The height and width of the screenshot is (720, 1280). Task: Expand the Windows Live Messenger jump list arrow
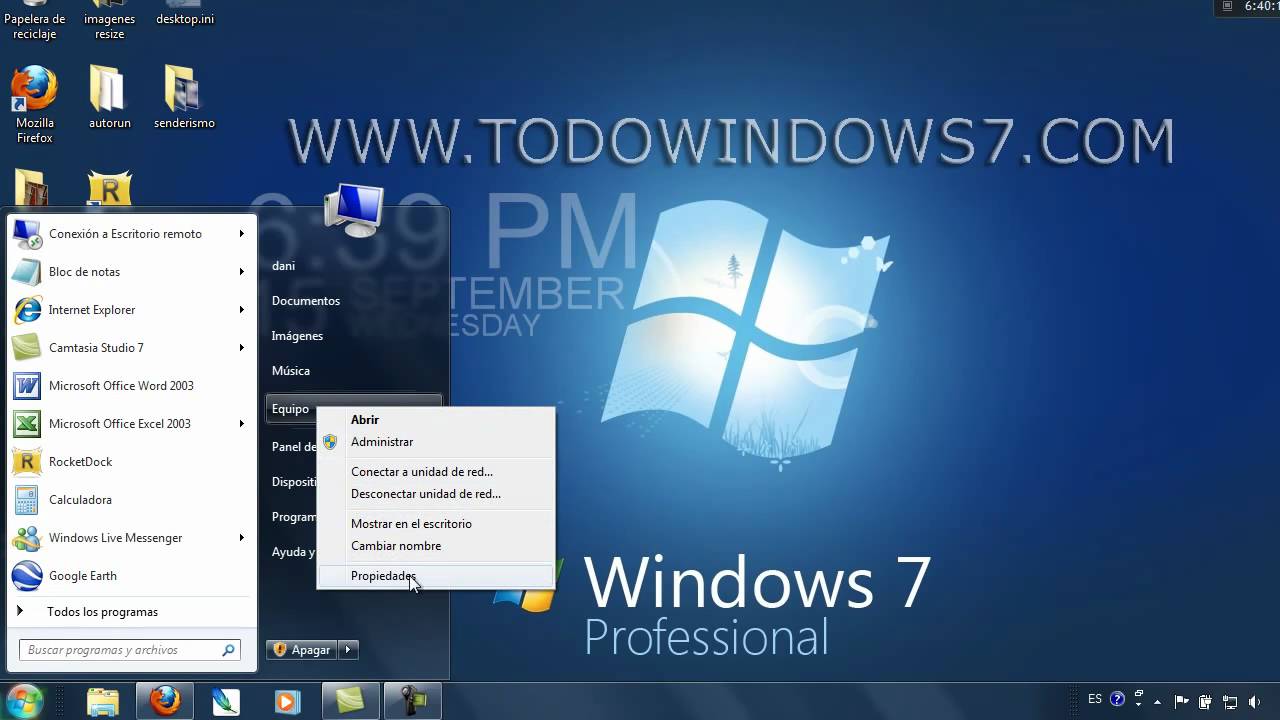pyautogui.click(x=241, y=538)
